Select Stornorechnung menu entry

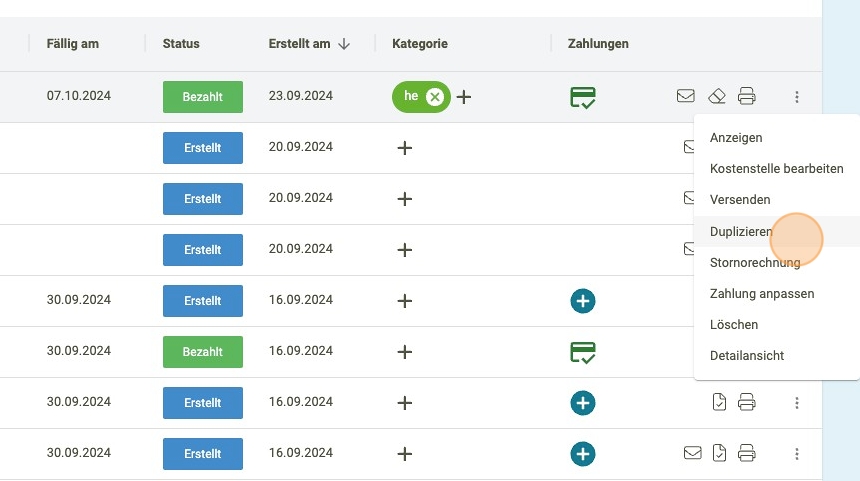755,263
